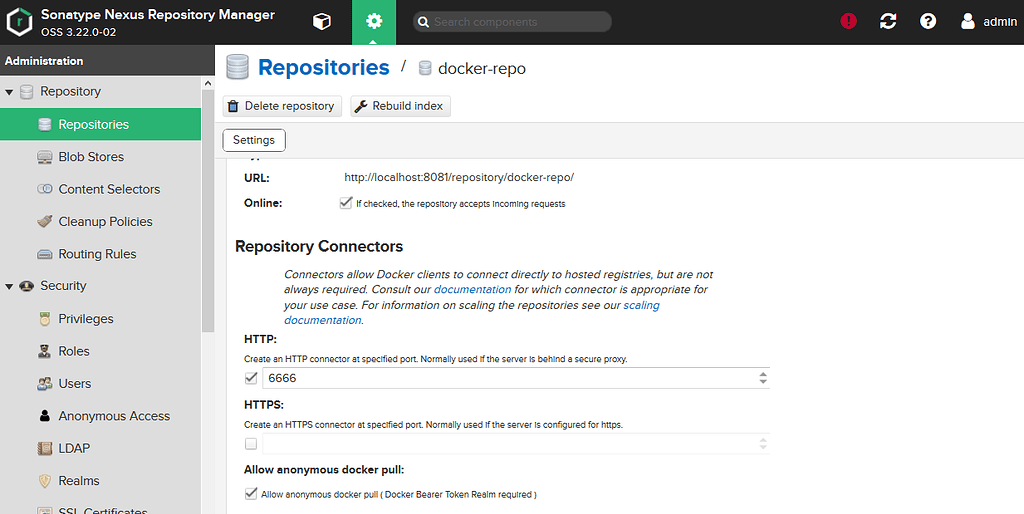Toggle the Online repository checkbox
The width and height of the screenshot is (1024, 514).
pos(346,203)
